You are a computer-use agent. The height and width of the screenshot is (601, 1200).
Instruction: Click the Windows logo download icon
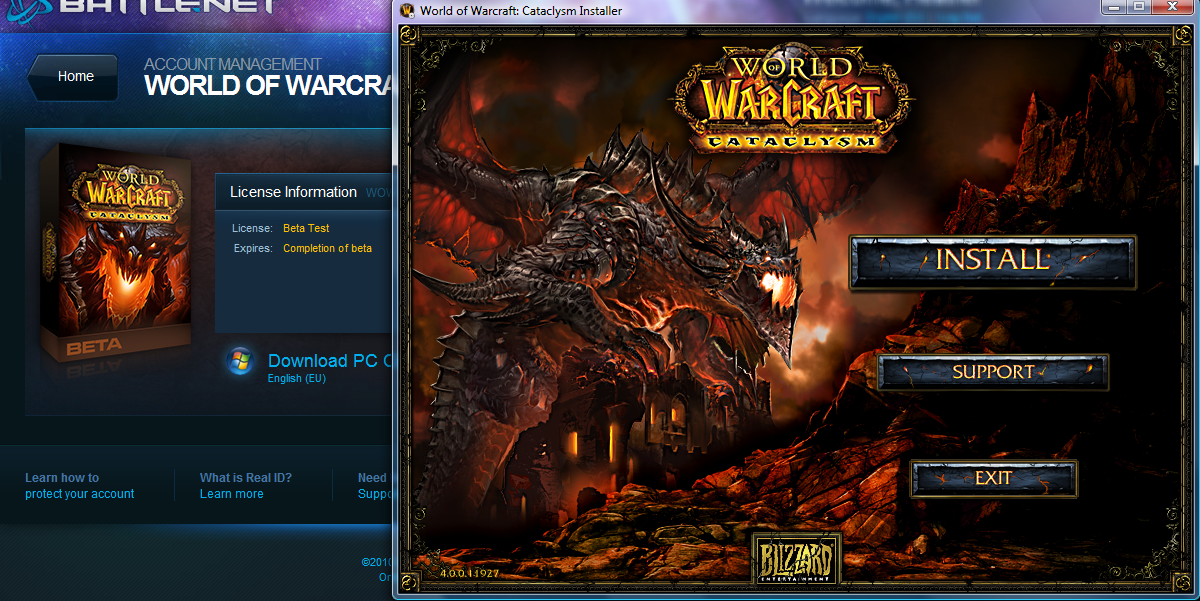coord(241,362)
